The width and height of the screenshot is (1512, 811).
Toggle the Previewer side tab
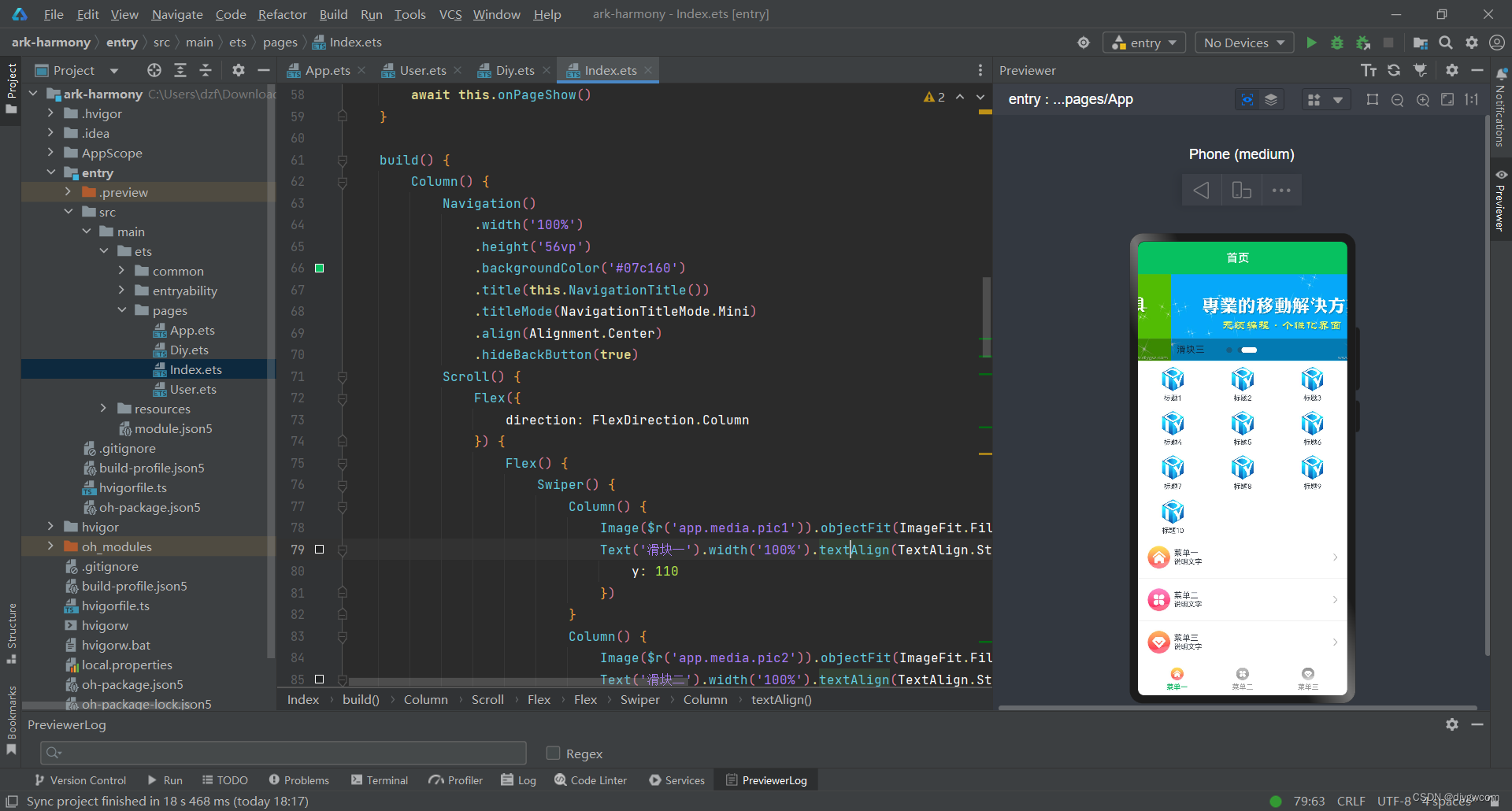(1501, 200)
